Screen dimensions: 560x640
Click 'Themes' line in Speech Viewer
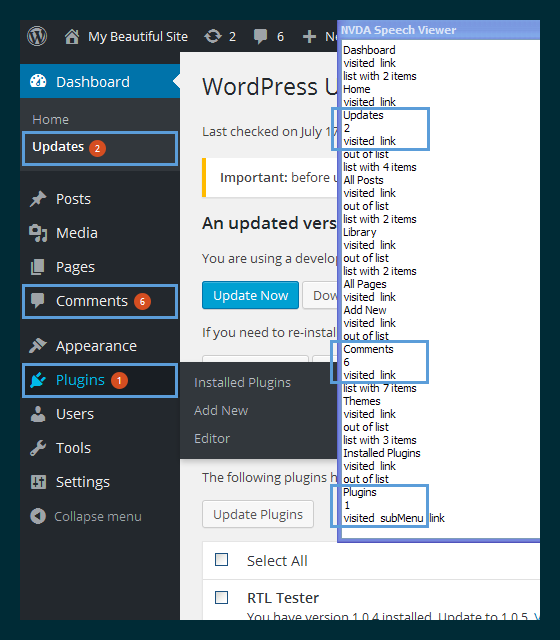pos(362,401)
